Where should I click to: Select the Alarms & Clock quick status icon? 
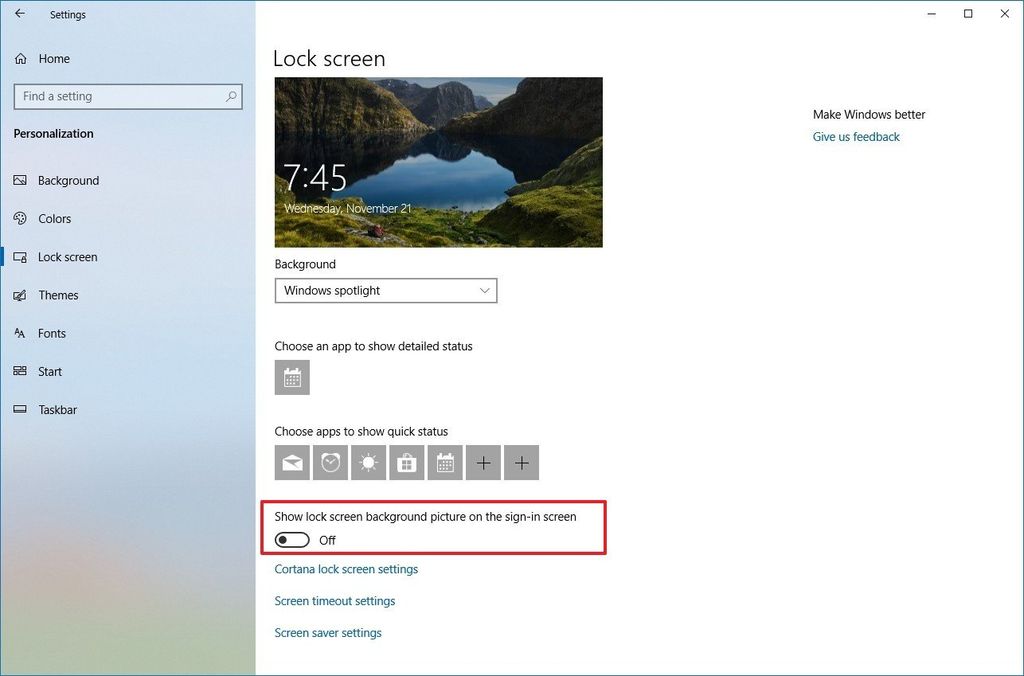[329, 462]
